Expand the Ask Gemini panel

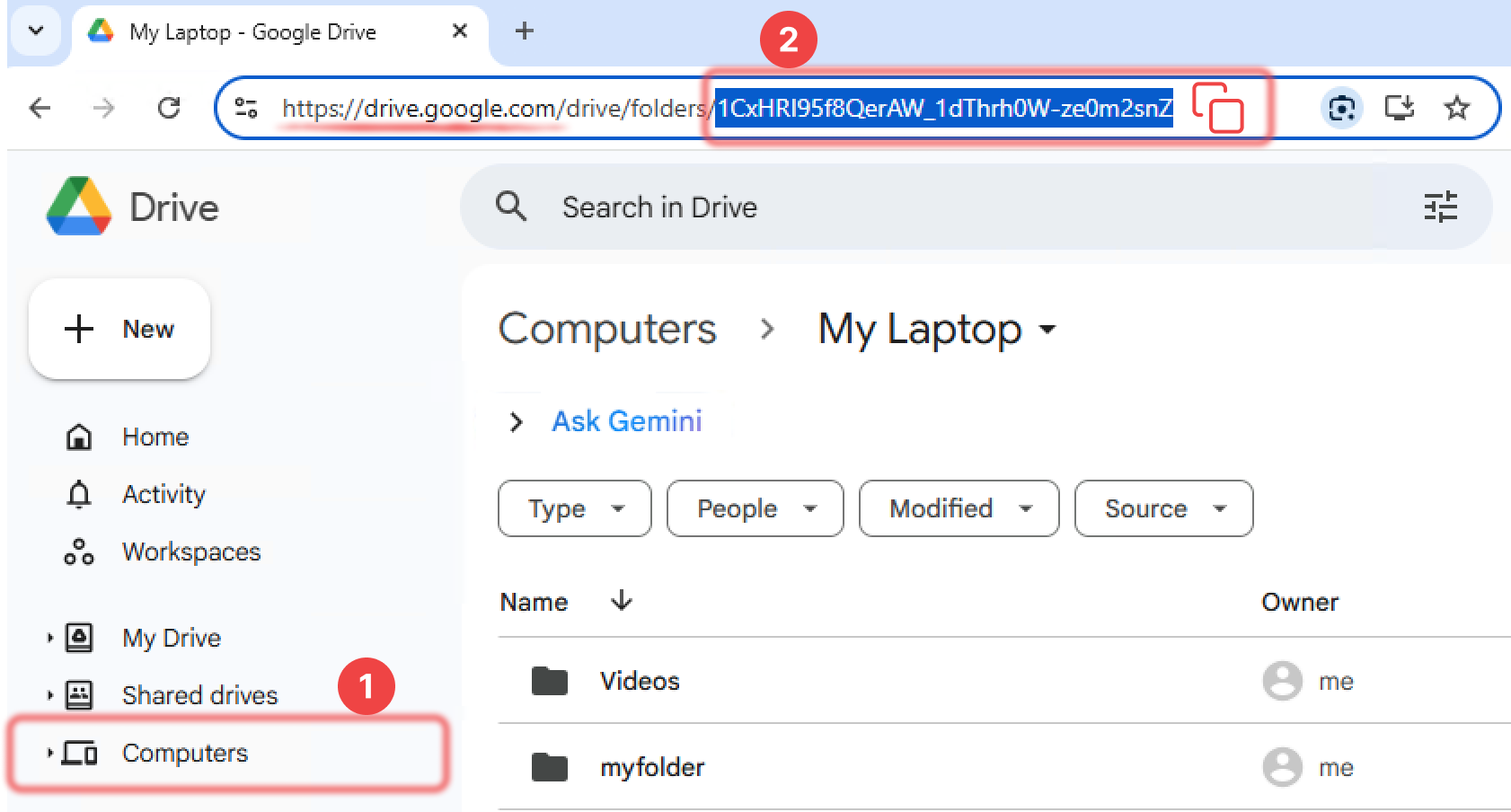(x=515, y=421)
